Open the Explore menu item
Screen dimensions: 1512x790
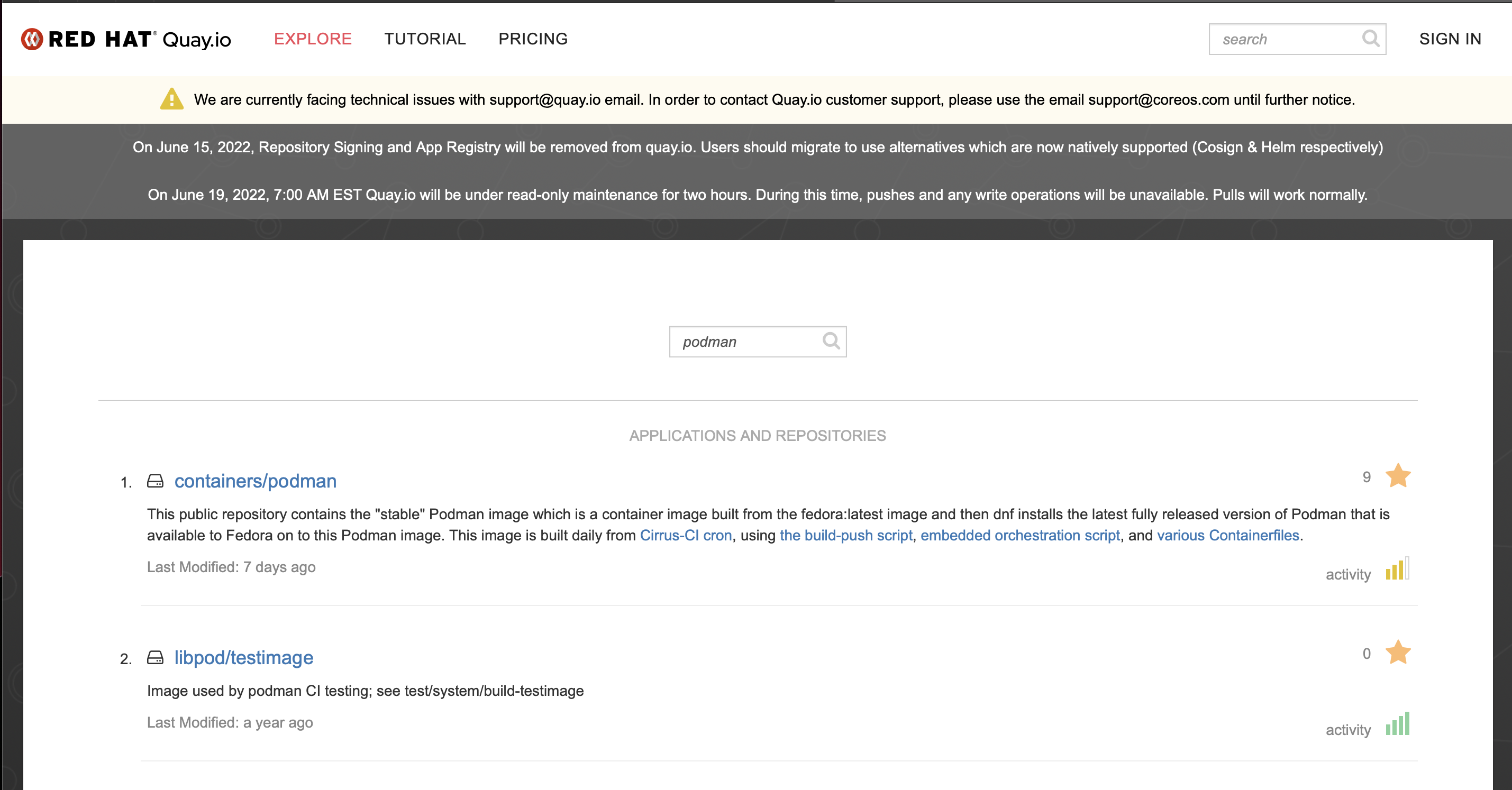point(312,39)
